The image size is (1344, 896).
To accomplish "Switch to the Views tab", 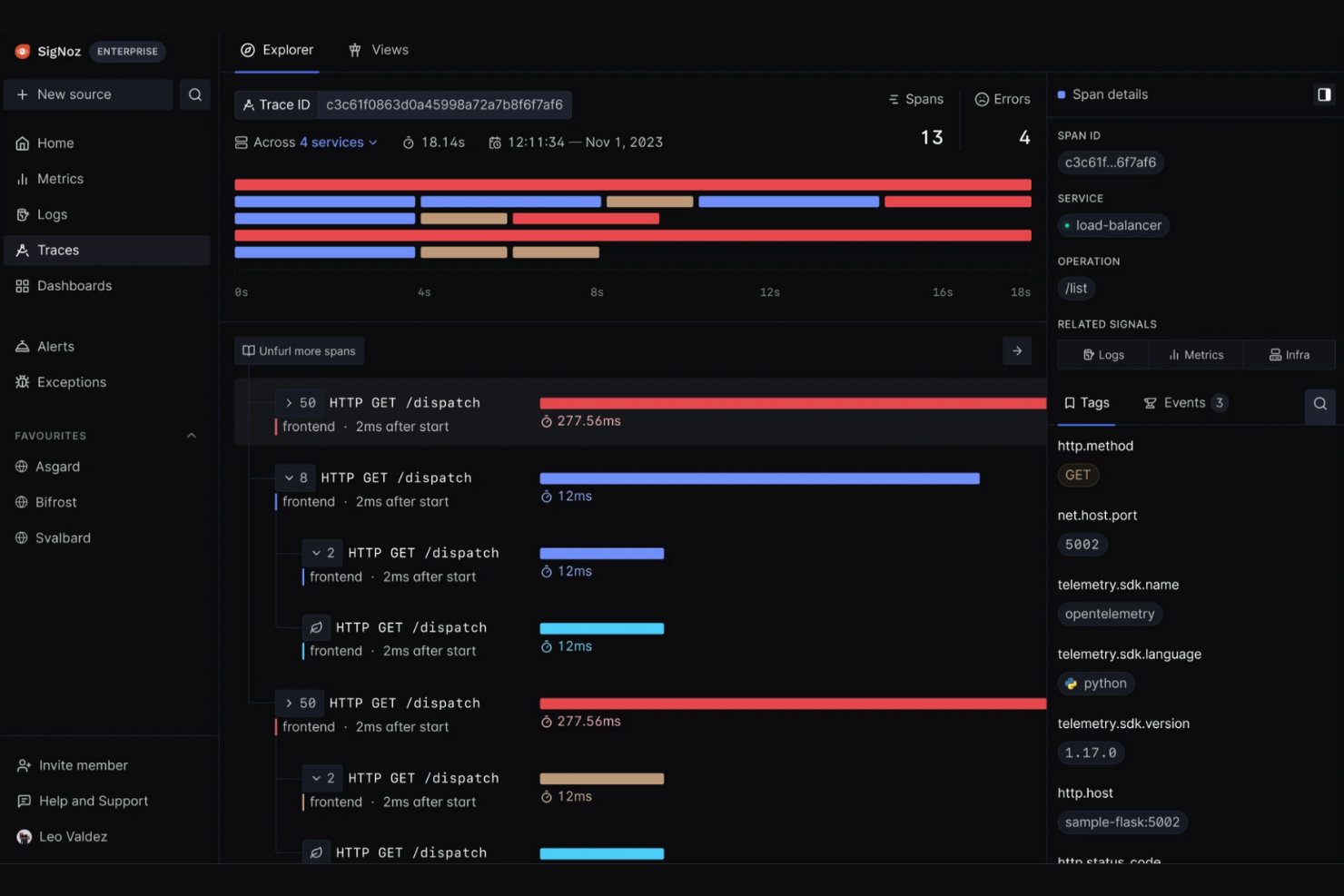I will point(378,50).
